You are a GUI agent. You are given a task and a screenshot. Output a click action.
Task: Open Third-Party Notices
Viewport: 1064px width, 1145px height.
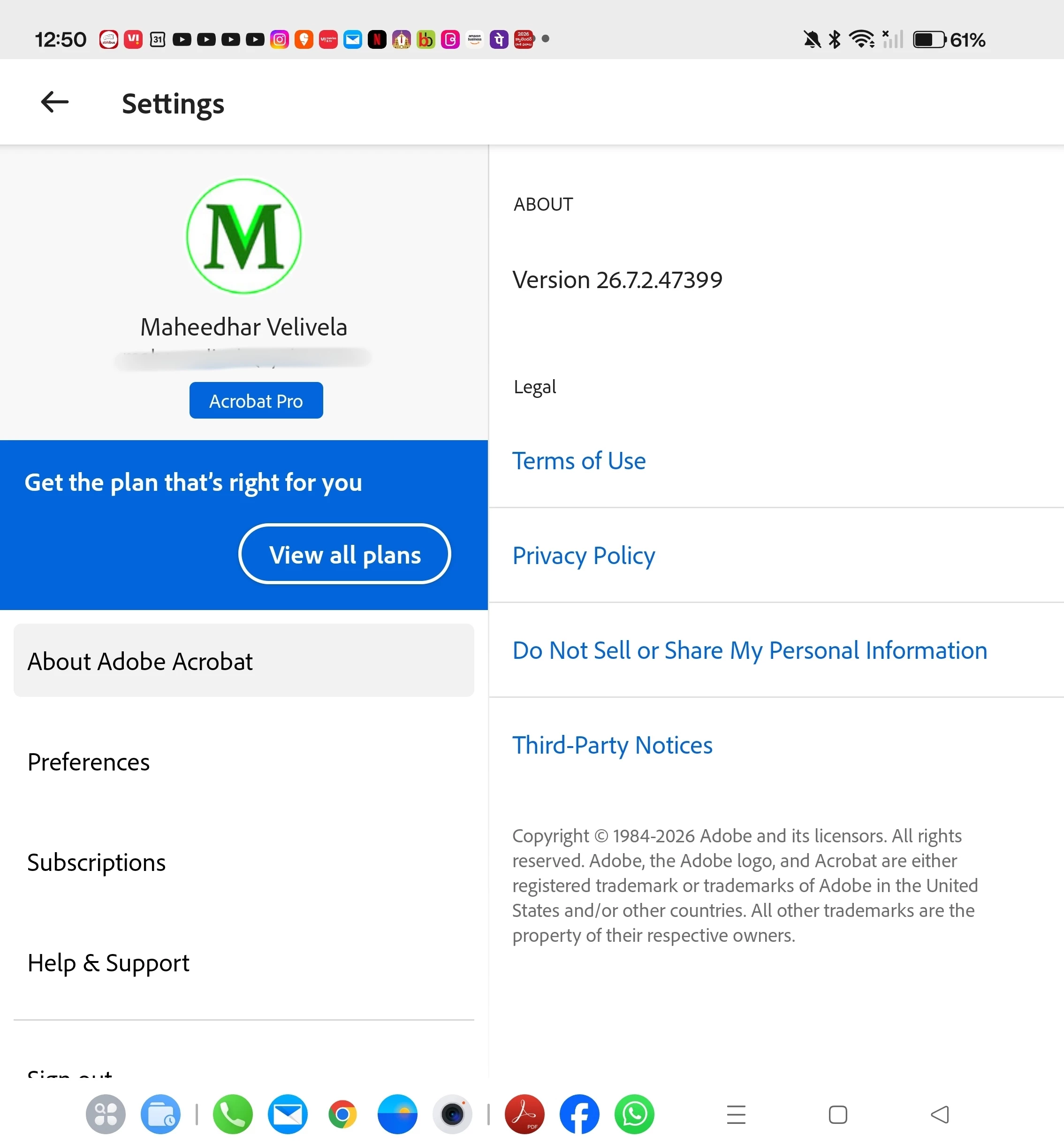613,745
